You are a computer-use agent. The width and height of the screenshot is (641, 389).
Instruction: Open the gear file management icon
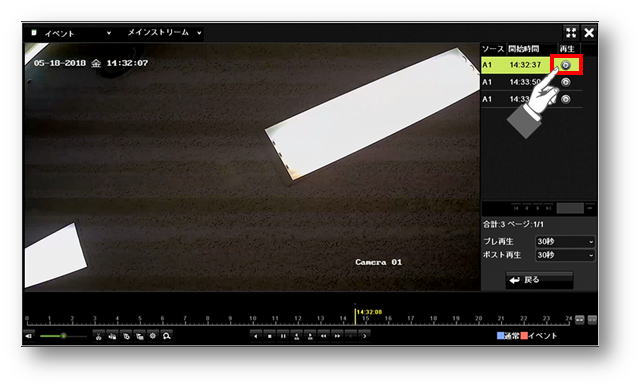(x=153, y=336)
